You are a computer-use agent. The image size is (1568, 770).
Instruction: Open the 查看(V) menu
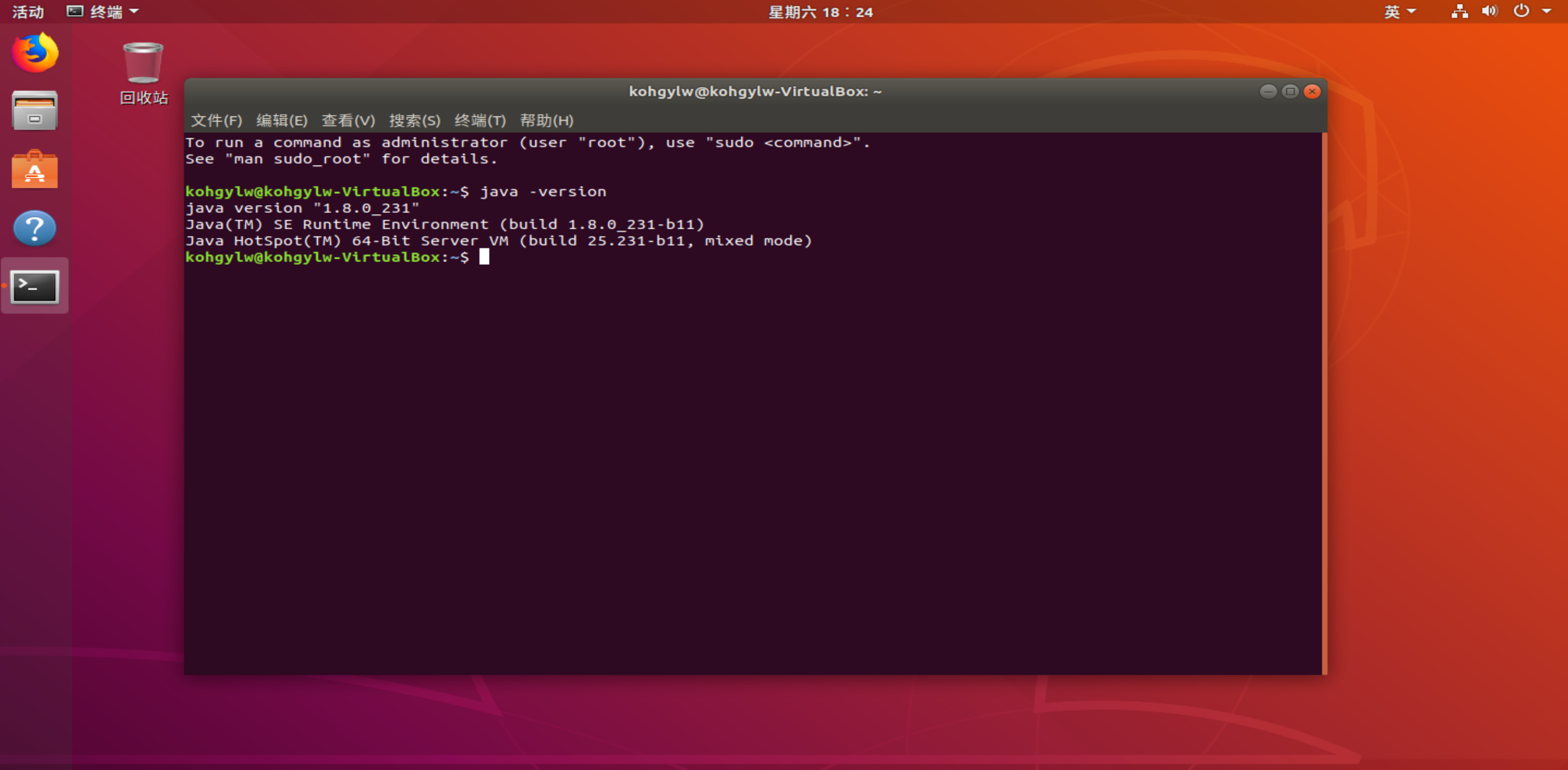(x=349, y=121)
